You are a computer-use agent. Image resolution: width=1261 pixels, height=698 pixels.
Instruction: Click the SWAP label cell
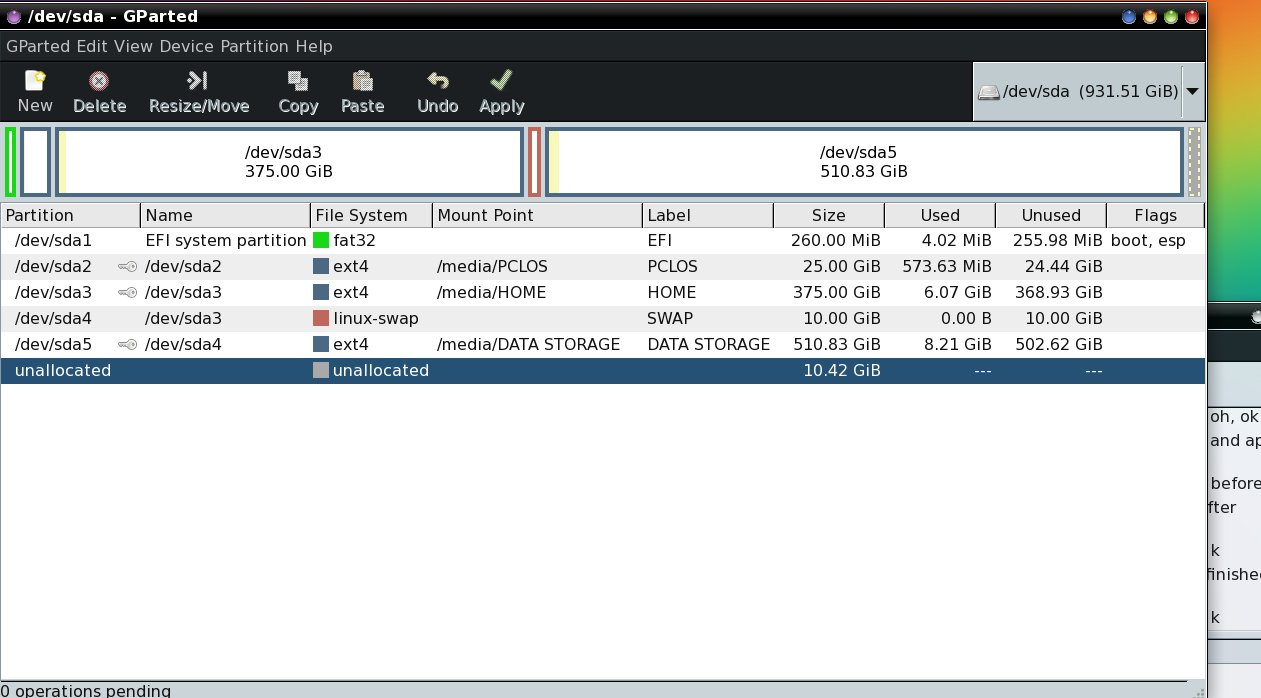tap(672, 319)
